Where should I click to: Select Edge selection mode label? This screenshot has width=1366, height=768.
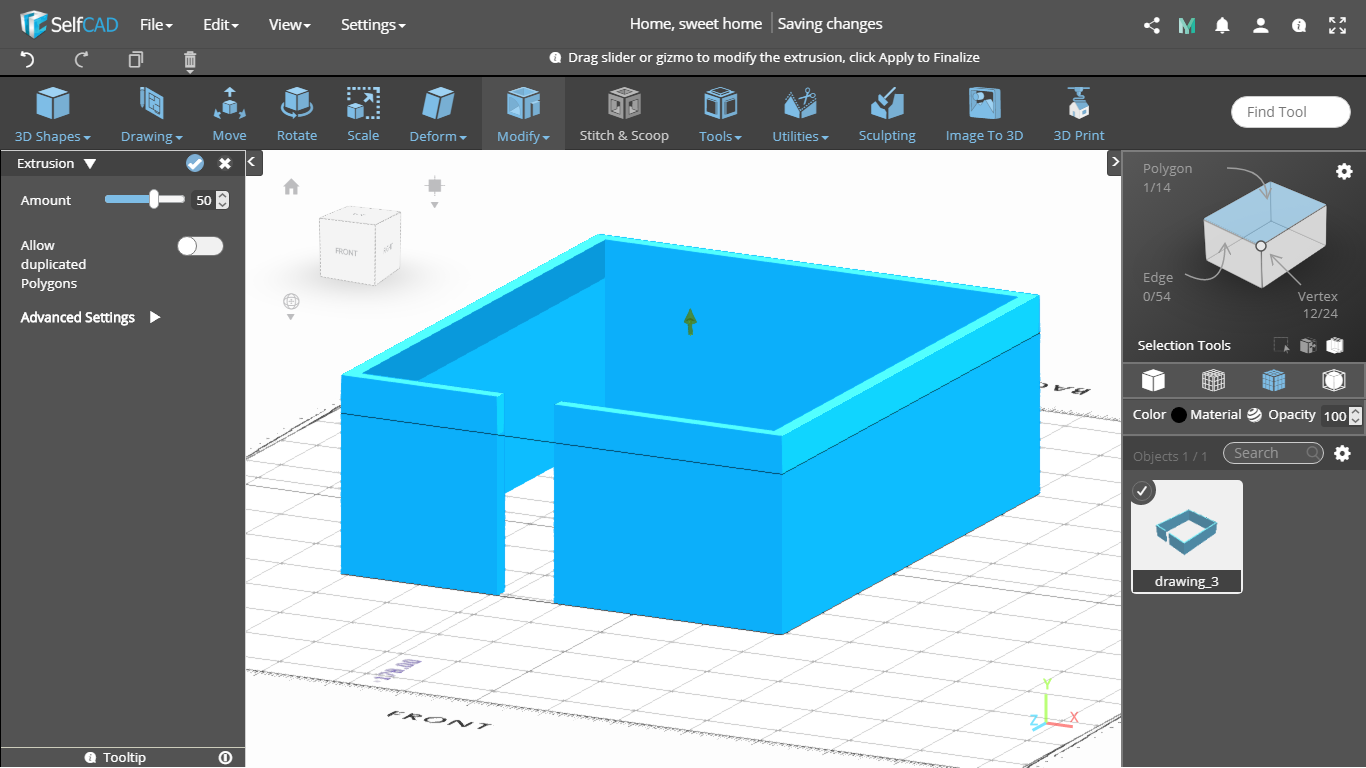point(1157,278)
